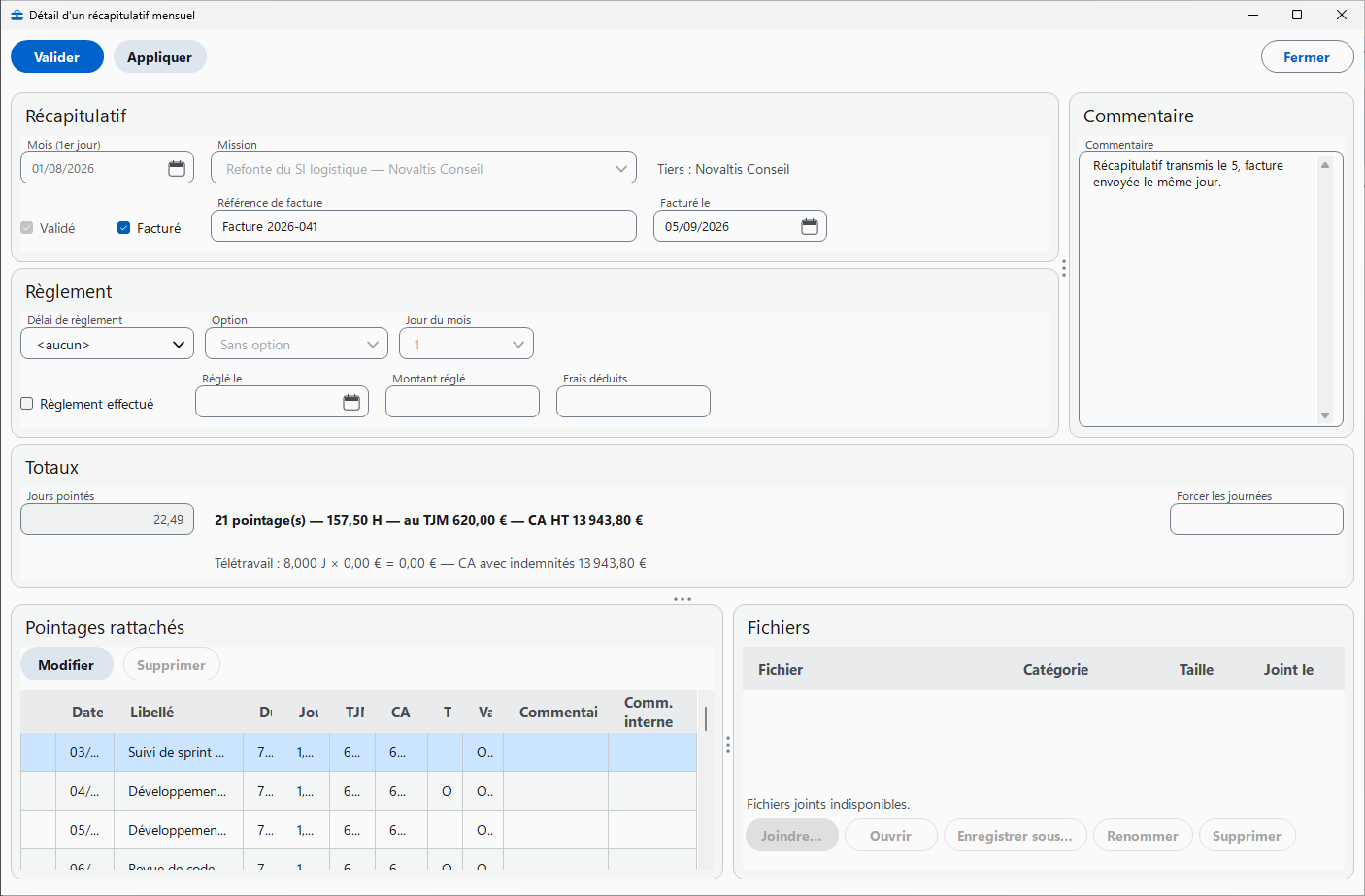Click vertical splitter dots beside Commentaire panel
The height and width of the screenshot is (896, 1365).
(x=1064, y=268)
